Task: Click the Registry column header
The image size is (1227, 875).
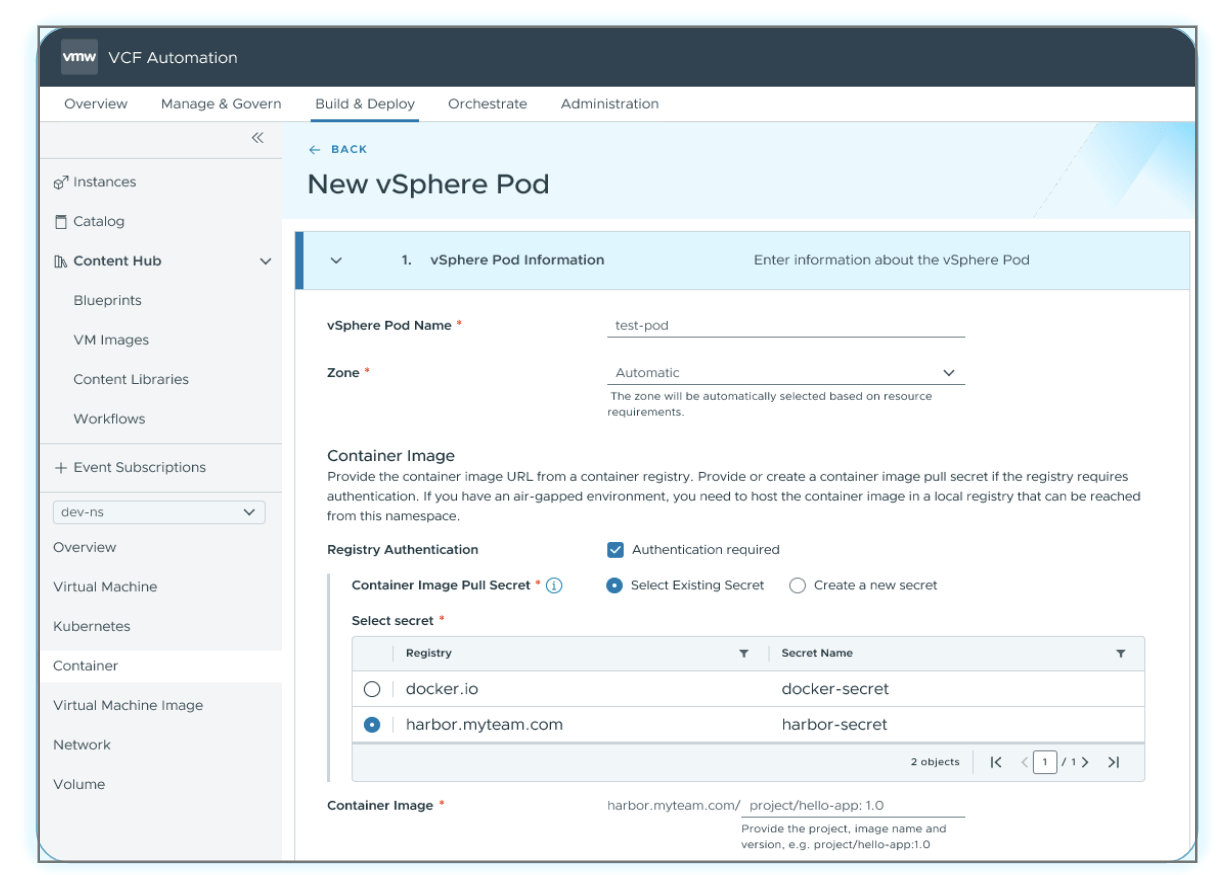Action: point(429,654)
